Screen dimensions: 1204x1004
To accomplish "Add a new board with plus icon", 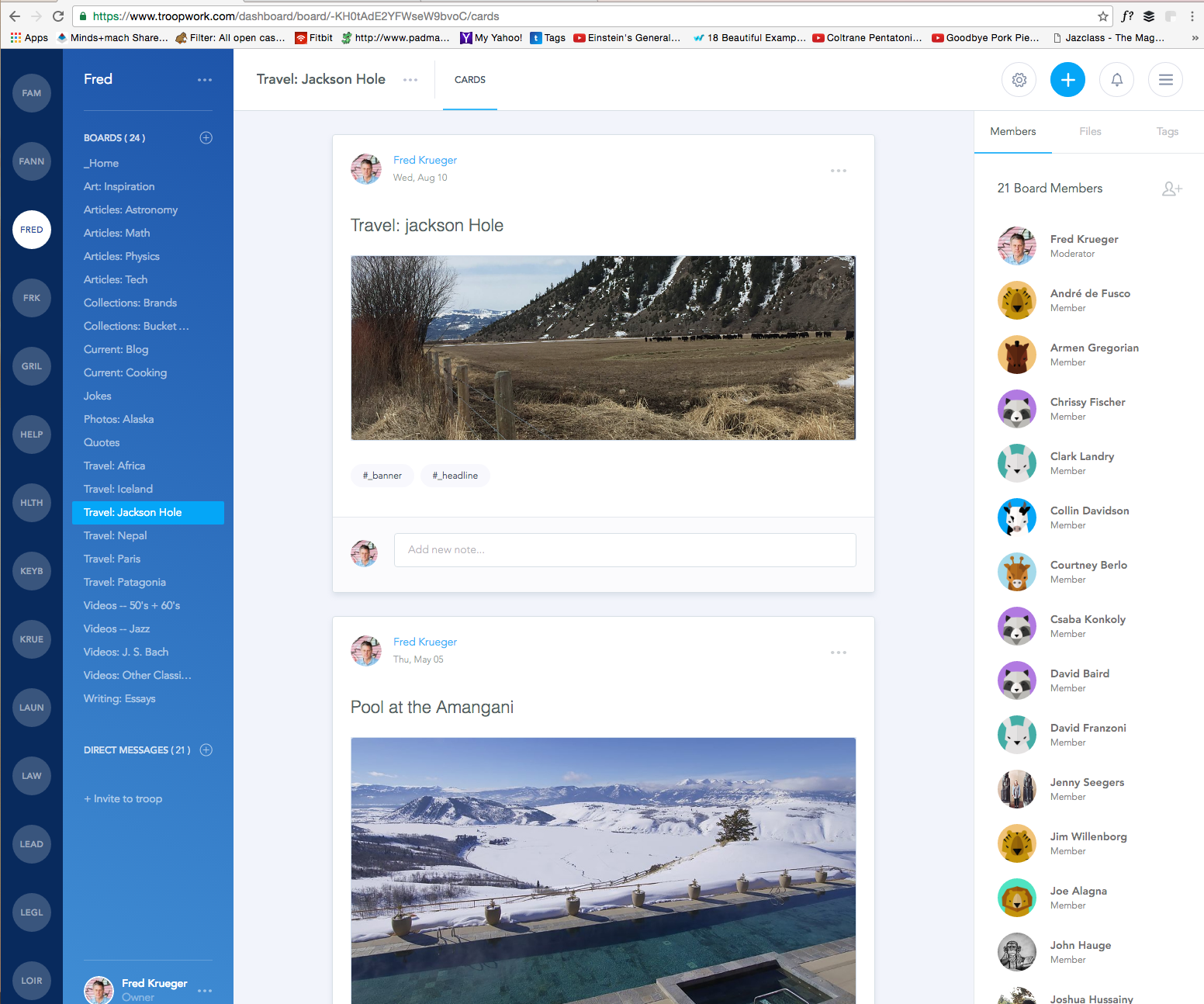I will point(206,137).
